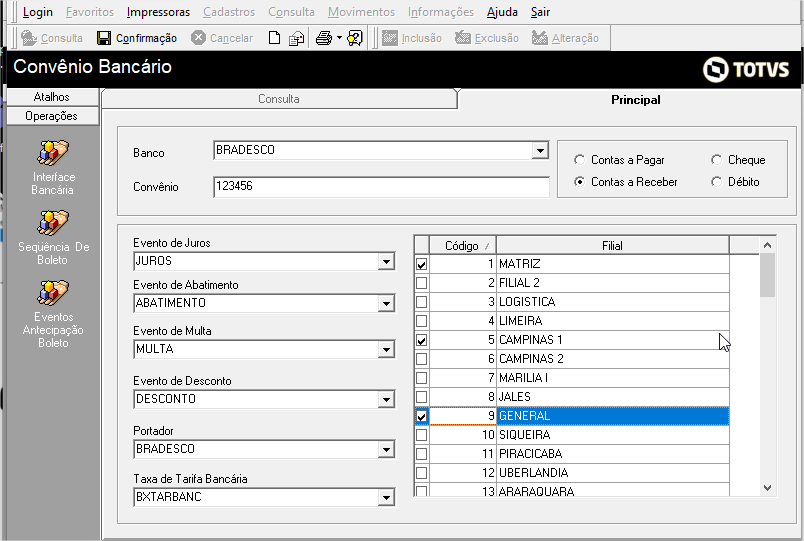Select the Cheque radio option
The height and width of the screenshot is (541, 804).
(x=716, y=160)
